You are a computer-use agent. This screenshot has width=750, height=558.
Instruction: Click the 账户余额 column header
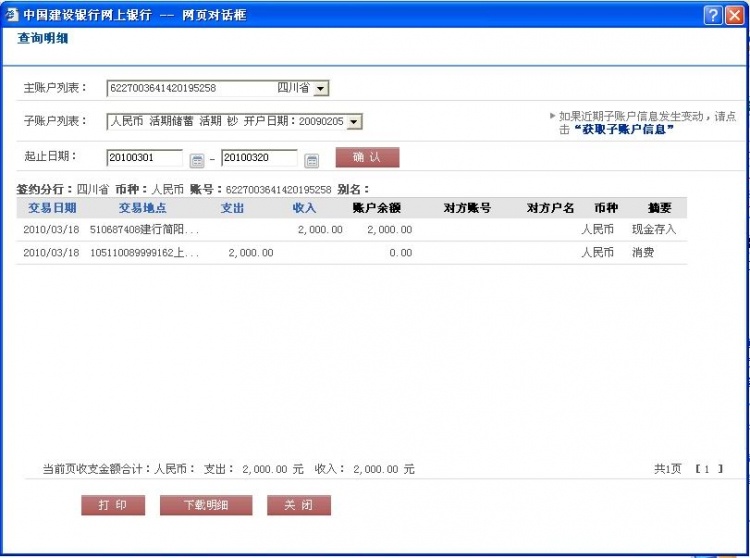(x=376, y=208)
